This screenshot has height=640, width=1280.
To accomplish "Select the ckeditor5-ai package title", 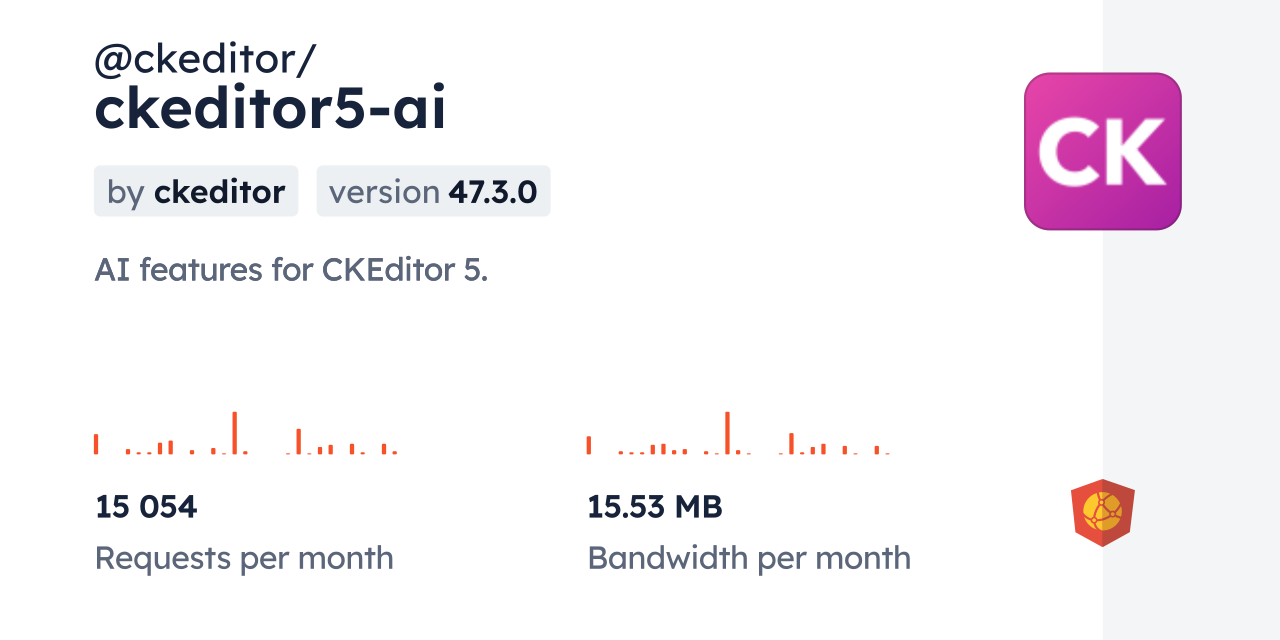I will point(270,109).
